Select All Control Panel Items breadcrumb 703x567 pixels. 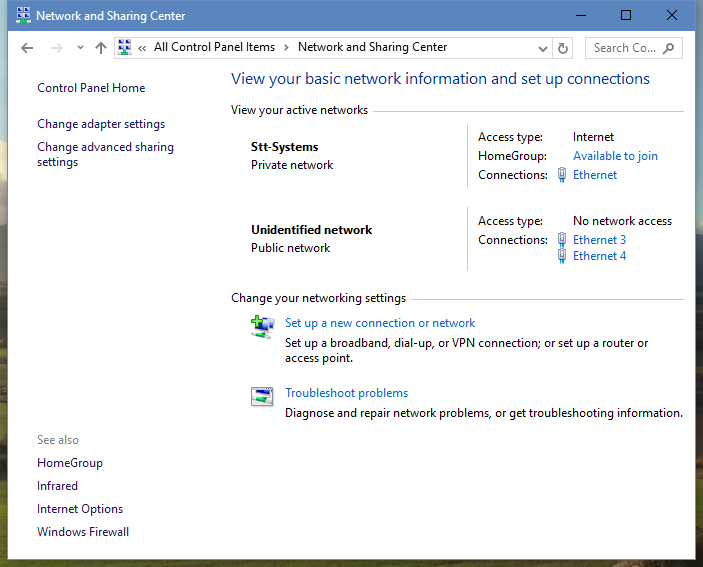(x=214, y=47)
